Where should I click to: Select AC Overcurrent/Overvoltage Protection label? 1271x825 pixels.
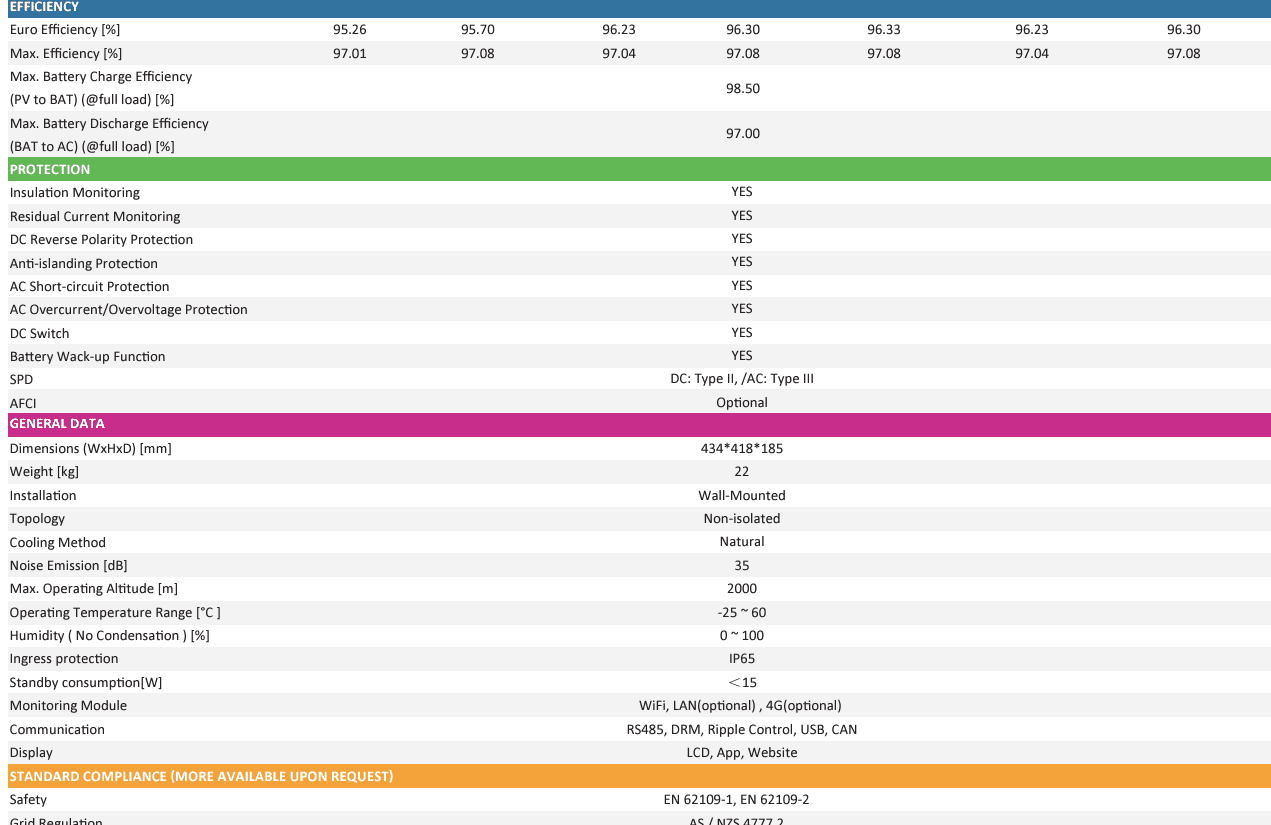pyautogui.click(x=129, y=309)
